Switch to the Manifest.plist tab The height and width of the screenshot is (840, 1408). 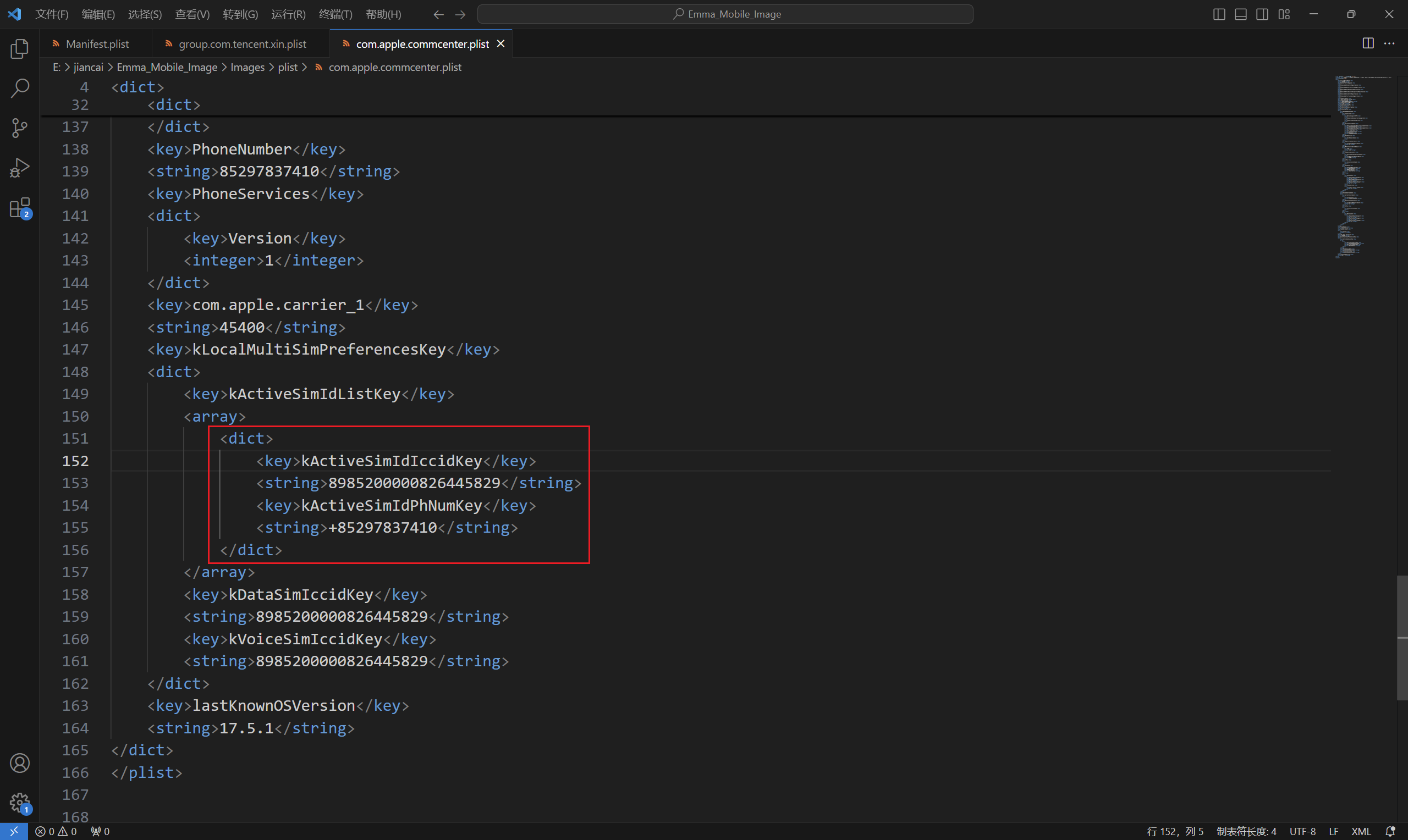pos(96,43)
